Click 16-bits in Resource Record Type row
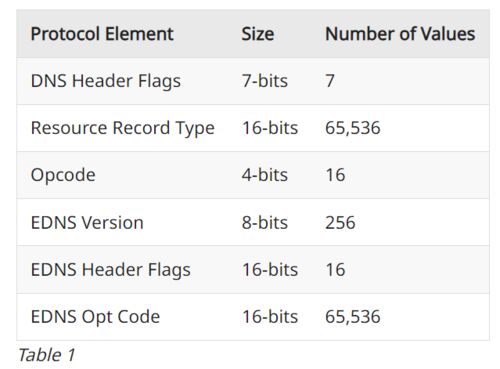The height and width of the screenshot is (369, 500). (270, 128)
